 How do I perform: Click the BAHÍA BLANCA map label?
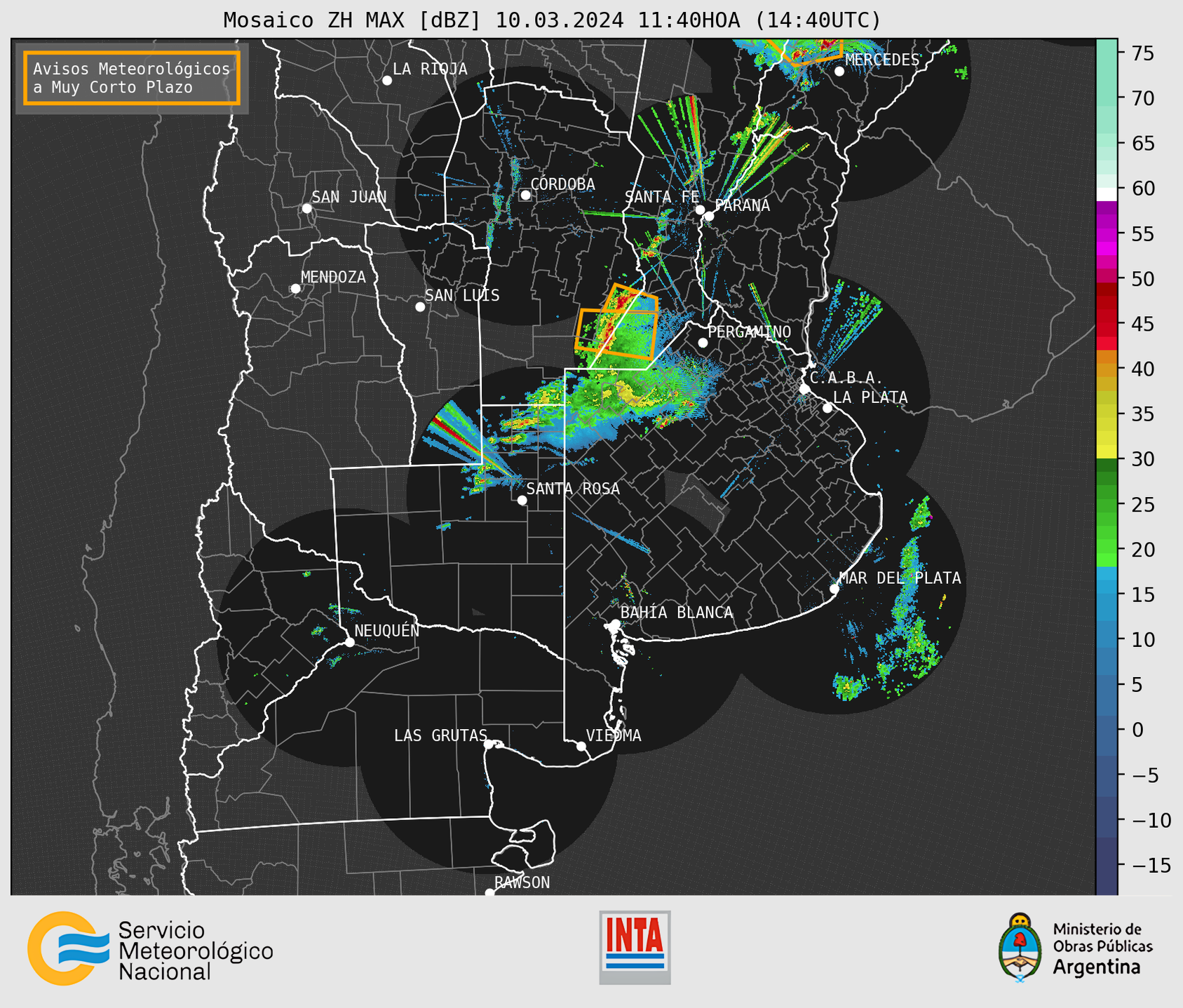click(677, 612)
